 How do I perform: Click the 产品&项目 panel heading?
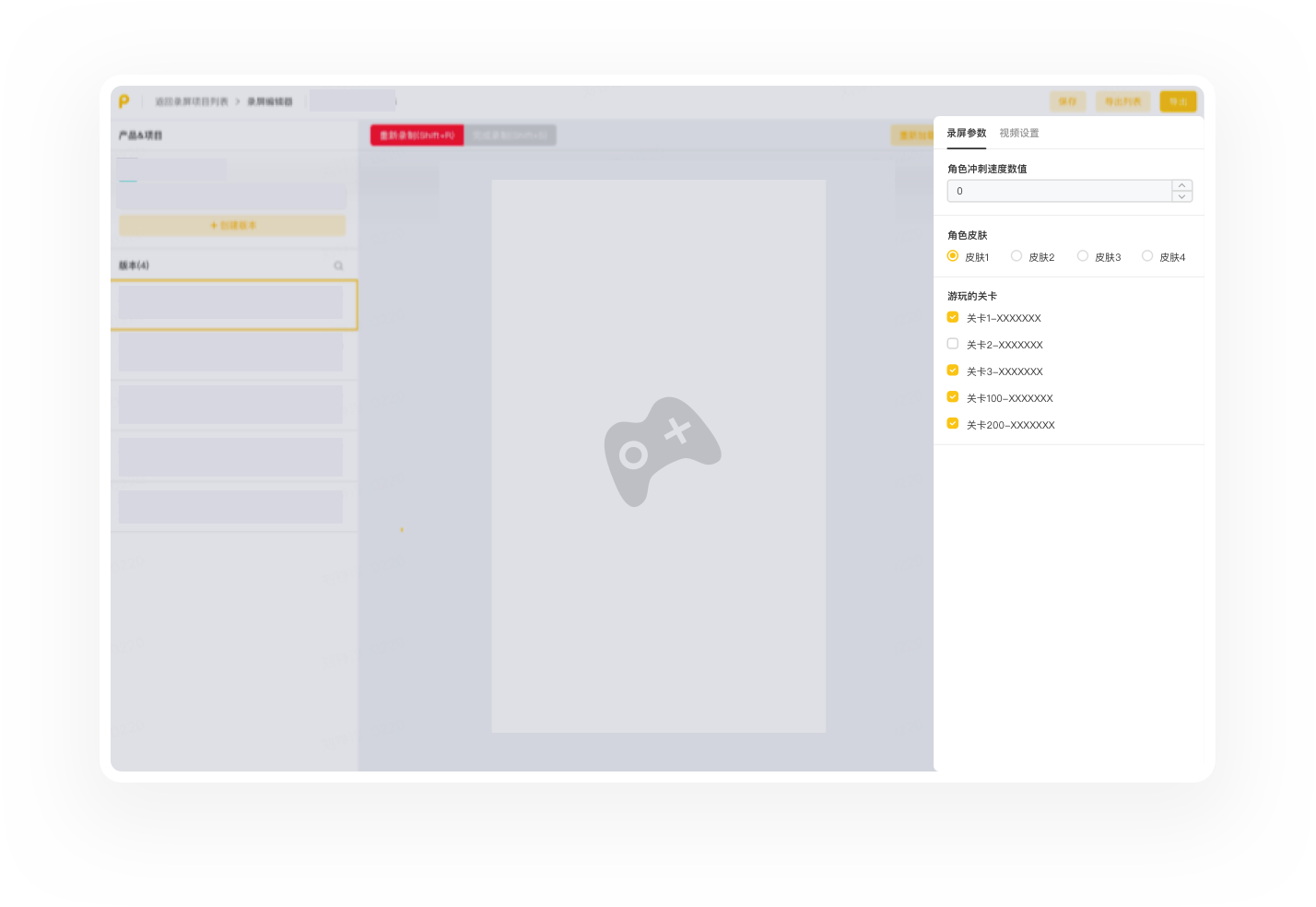pyautogui.click(x=140, y=135)
